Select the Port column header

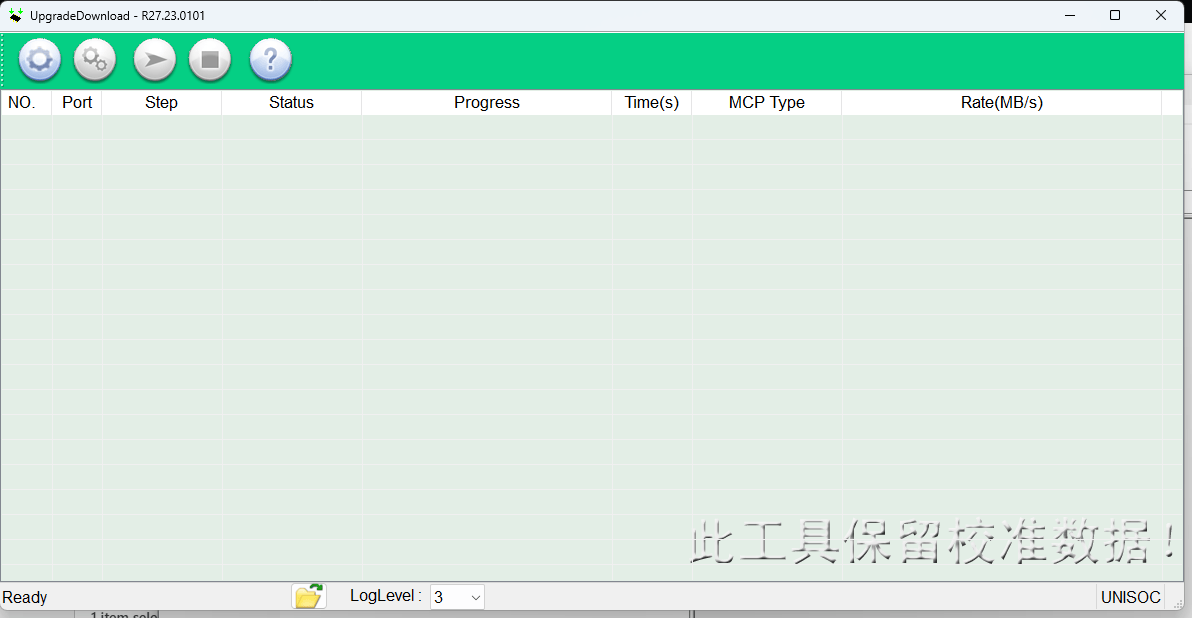(77, 102)
